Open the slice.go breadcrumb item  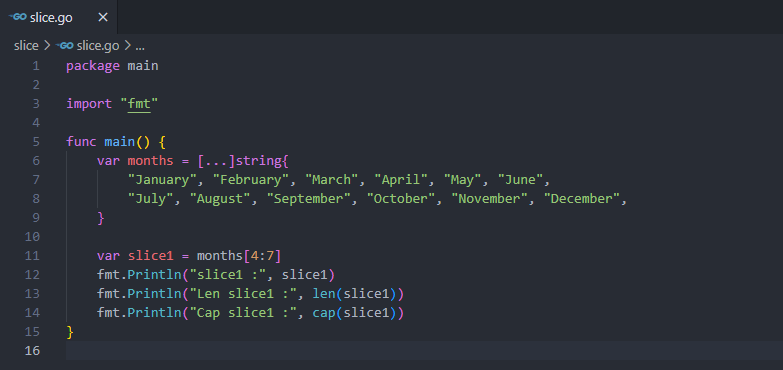coord(98,46)
